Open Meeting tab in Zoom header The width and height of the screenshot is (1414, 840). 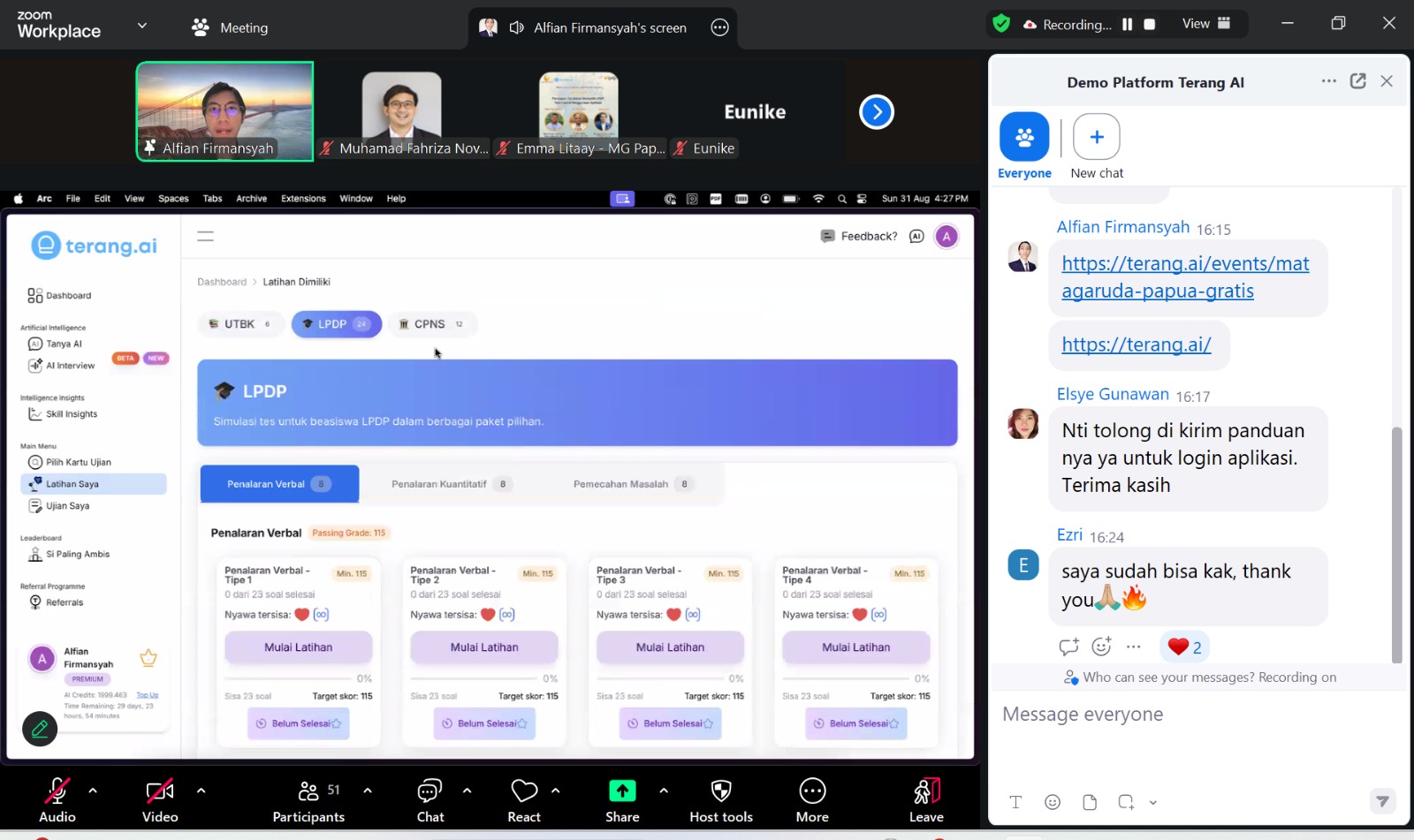(230, 27)
